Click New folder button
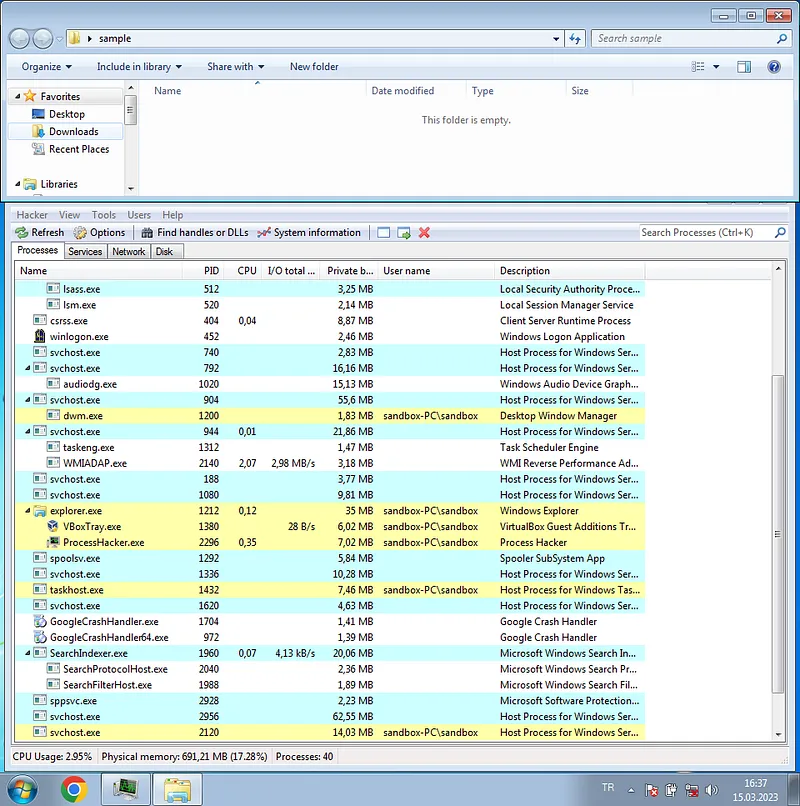The width and height of the screenshot is (800, 806). click(314, 67)
